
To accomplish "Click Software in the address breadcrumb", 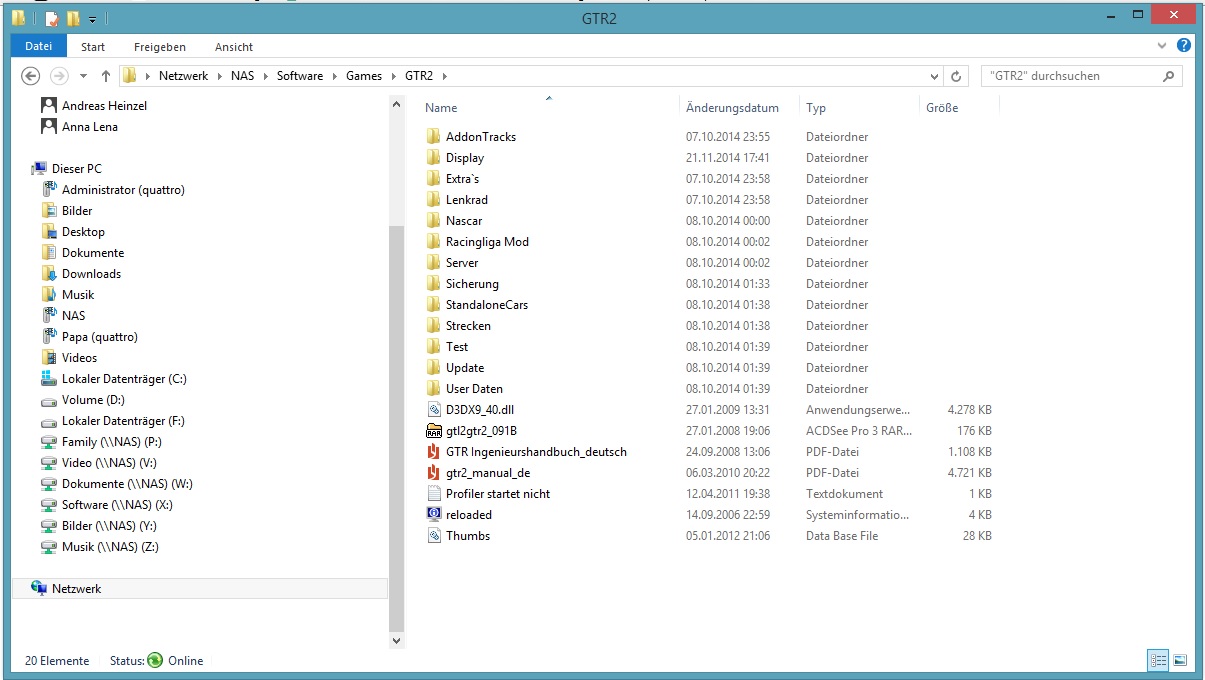I will tap(299, 76).
